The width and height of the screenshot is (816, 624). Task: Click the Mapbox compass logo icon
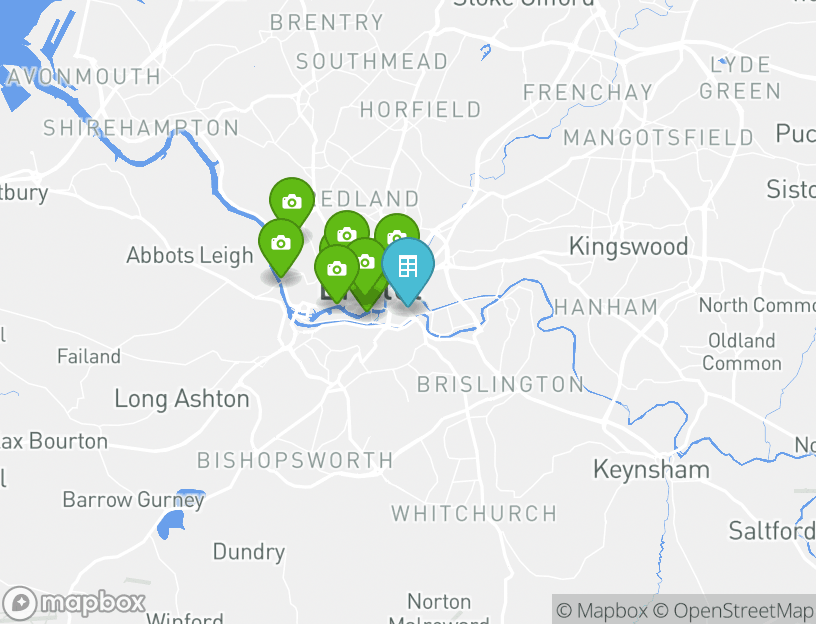(19, 604)
